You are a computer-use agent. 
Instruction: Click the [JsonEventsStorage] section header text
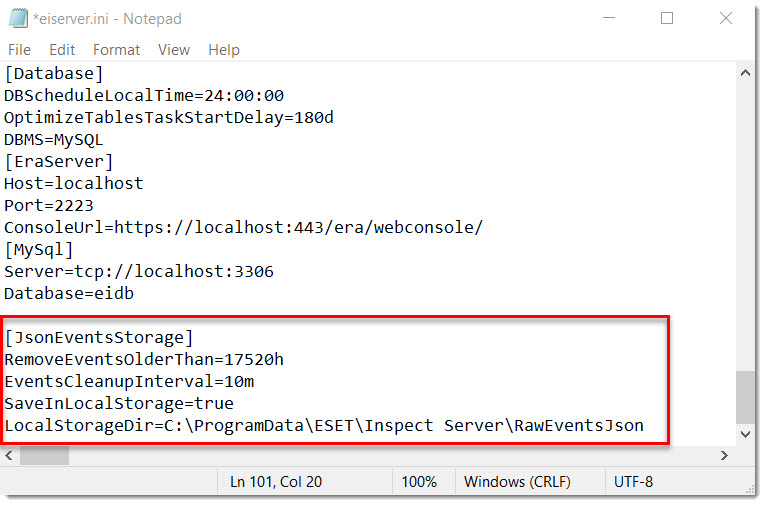tap(99, 338)
